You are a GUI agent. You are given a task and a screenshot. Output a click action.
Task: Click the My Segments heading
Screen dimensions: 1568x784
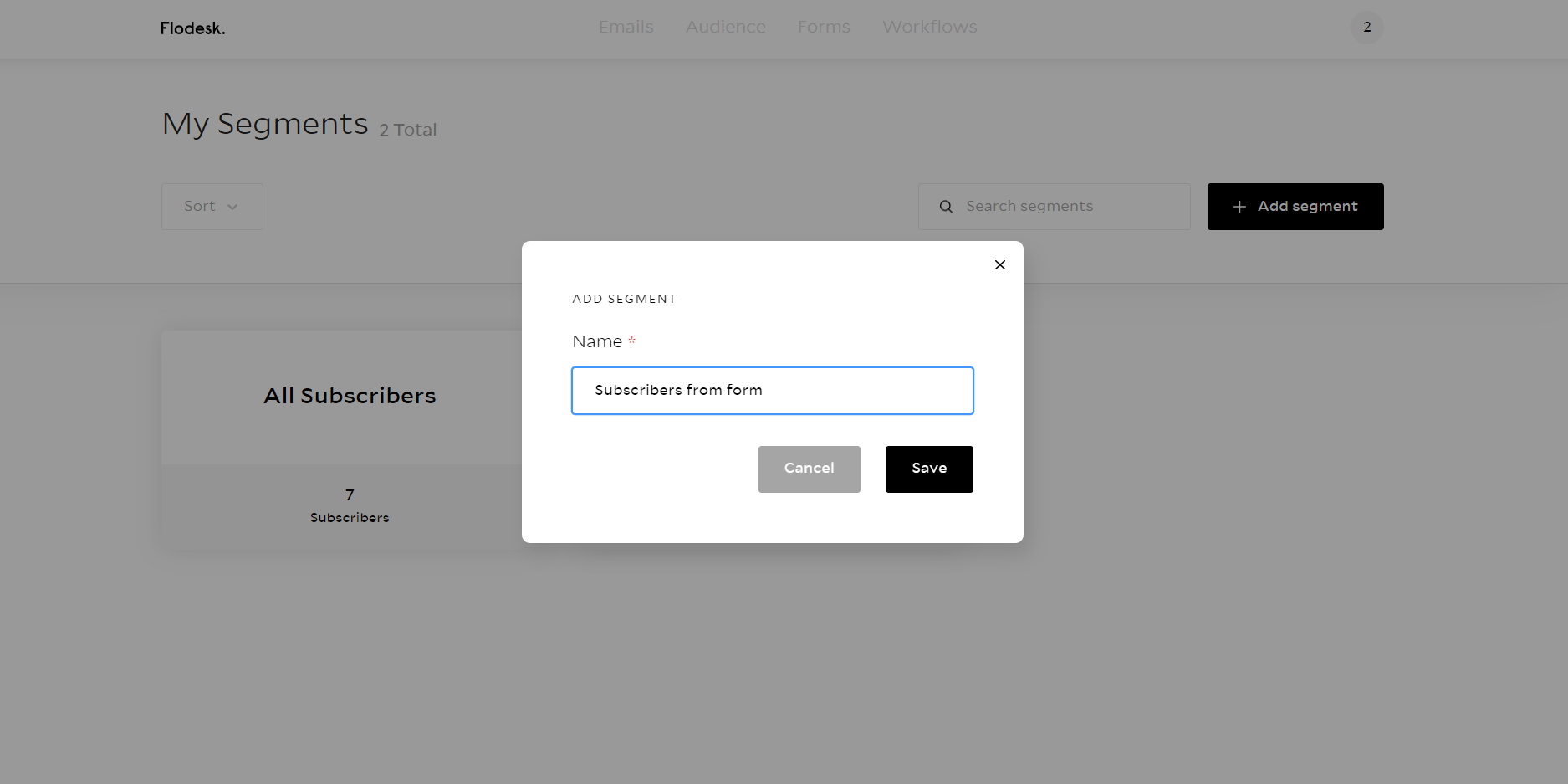(x=265, y=124)
